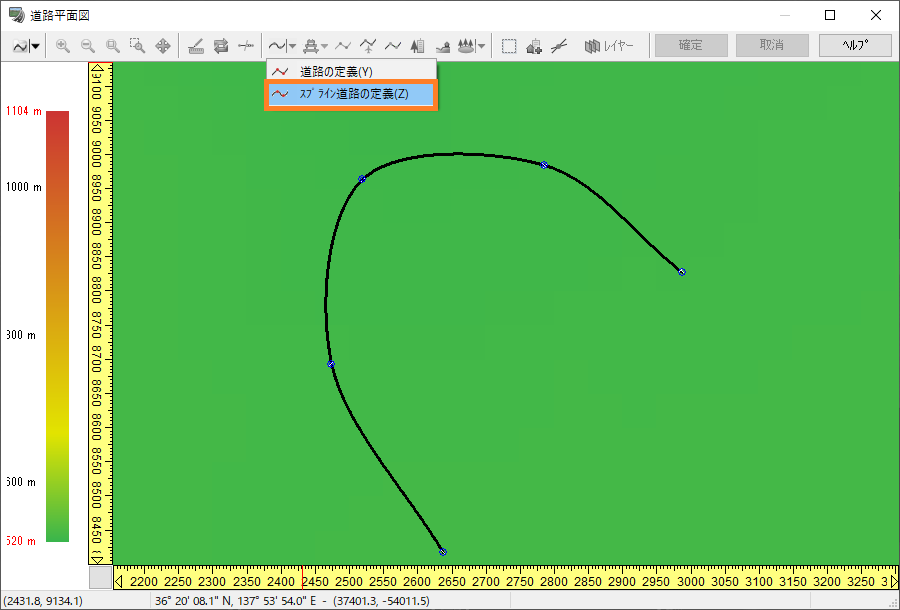Image resolution: width=900 pixels, height=610 pixels.
Task: Click the split line icon
Action: tap(246, 46)
